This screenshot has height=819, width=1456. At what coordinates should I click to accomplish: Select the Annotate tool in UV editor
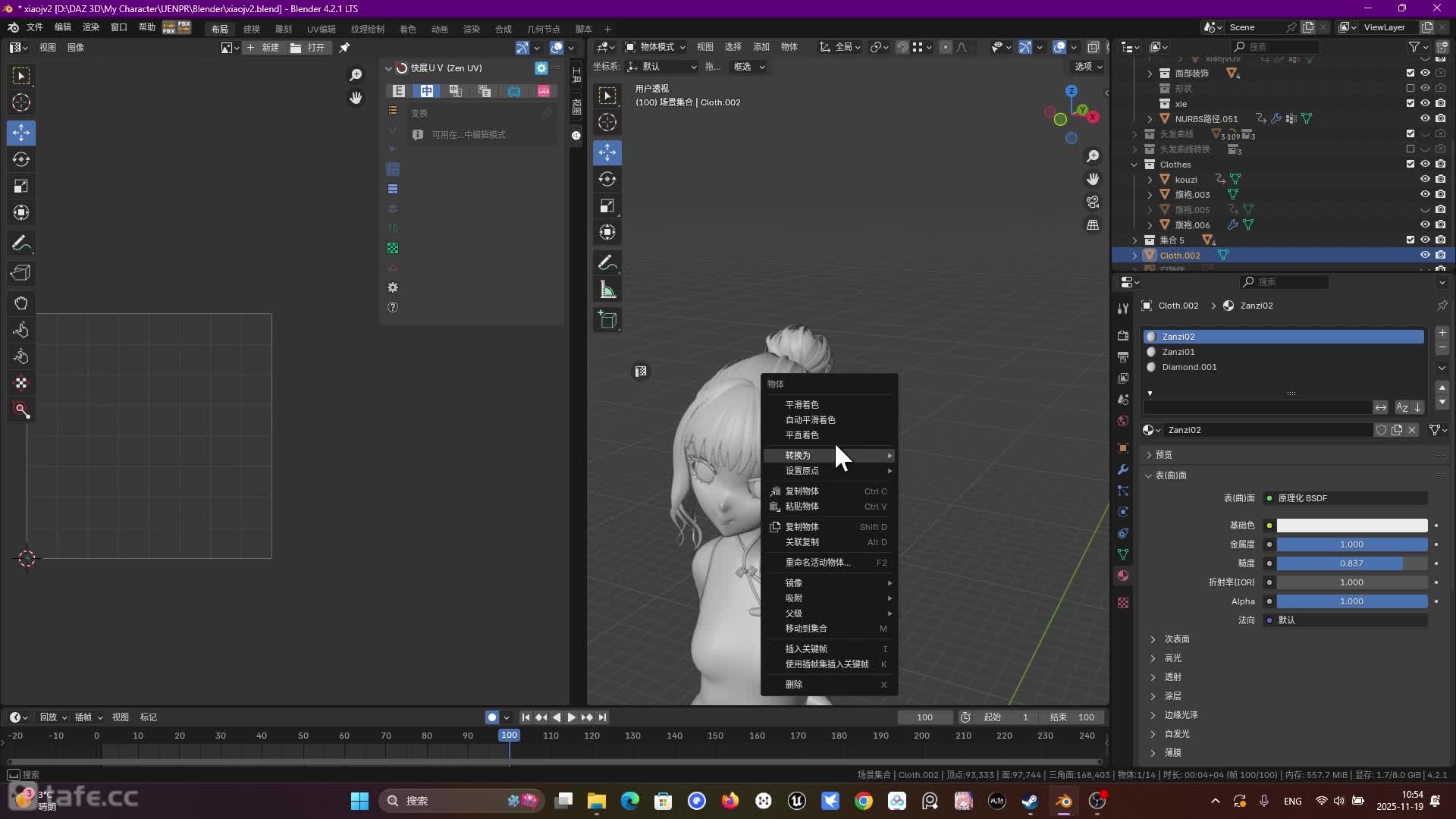(x=21, y=243)
